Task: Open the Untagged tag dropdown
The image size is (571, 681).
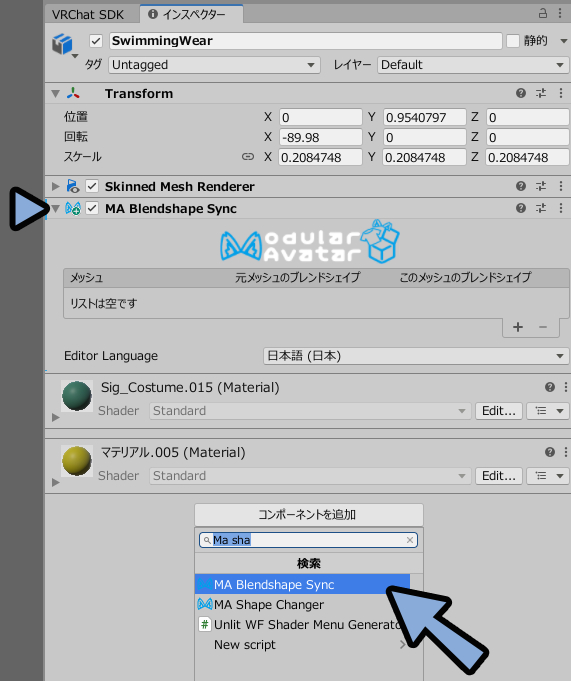Action: pos(214,65)
